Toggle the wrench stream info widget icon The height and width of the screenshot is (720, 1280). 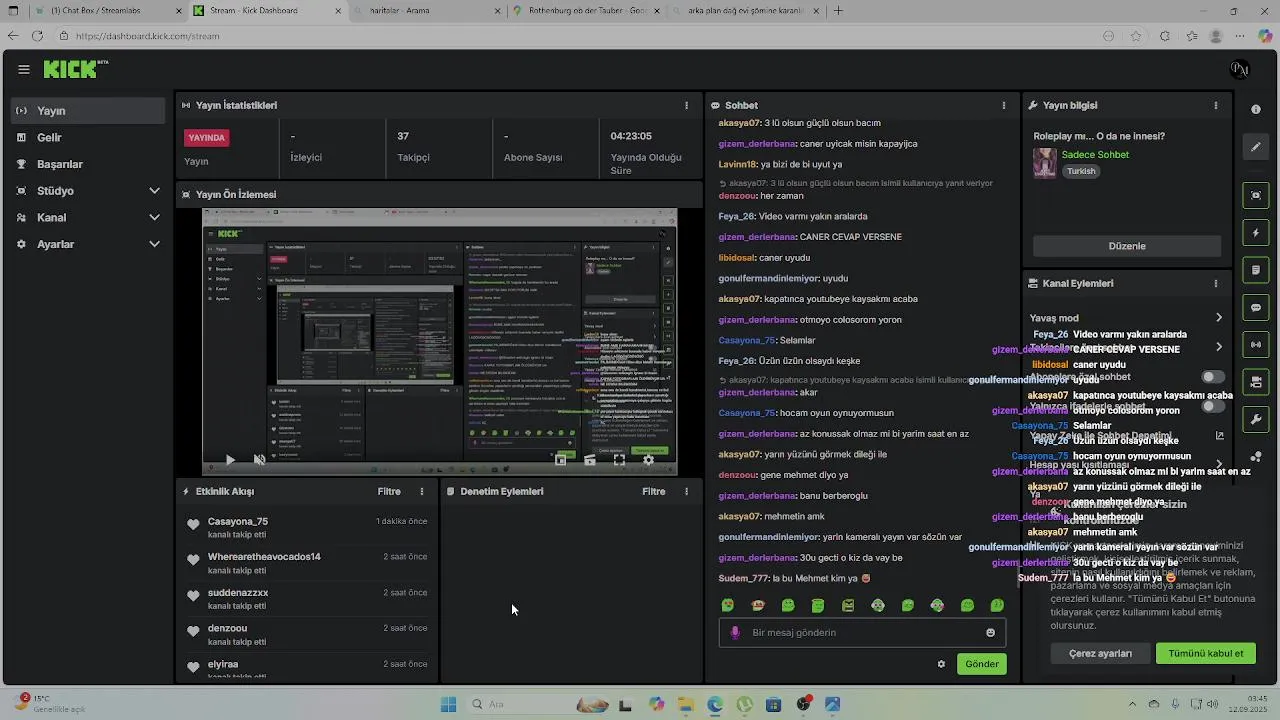[1256, 419]
